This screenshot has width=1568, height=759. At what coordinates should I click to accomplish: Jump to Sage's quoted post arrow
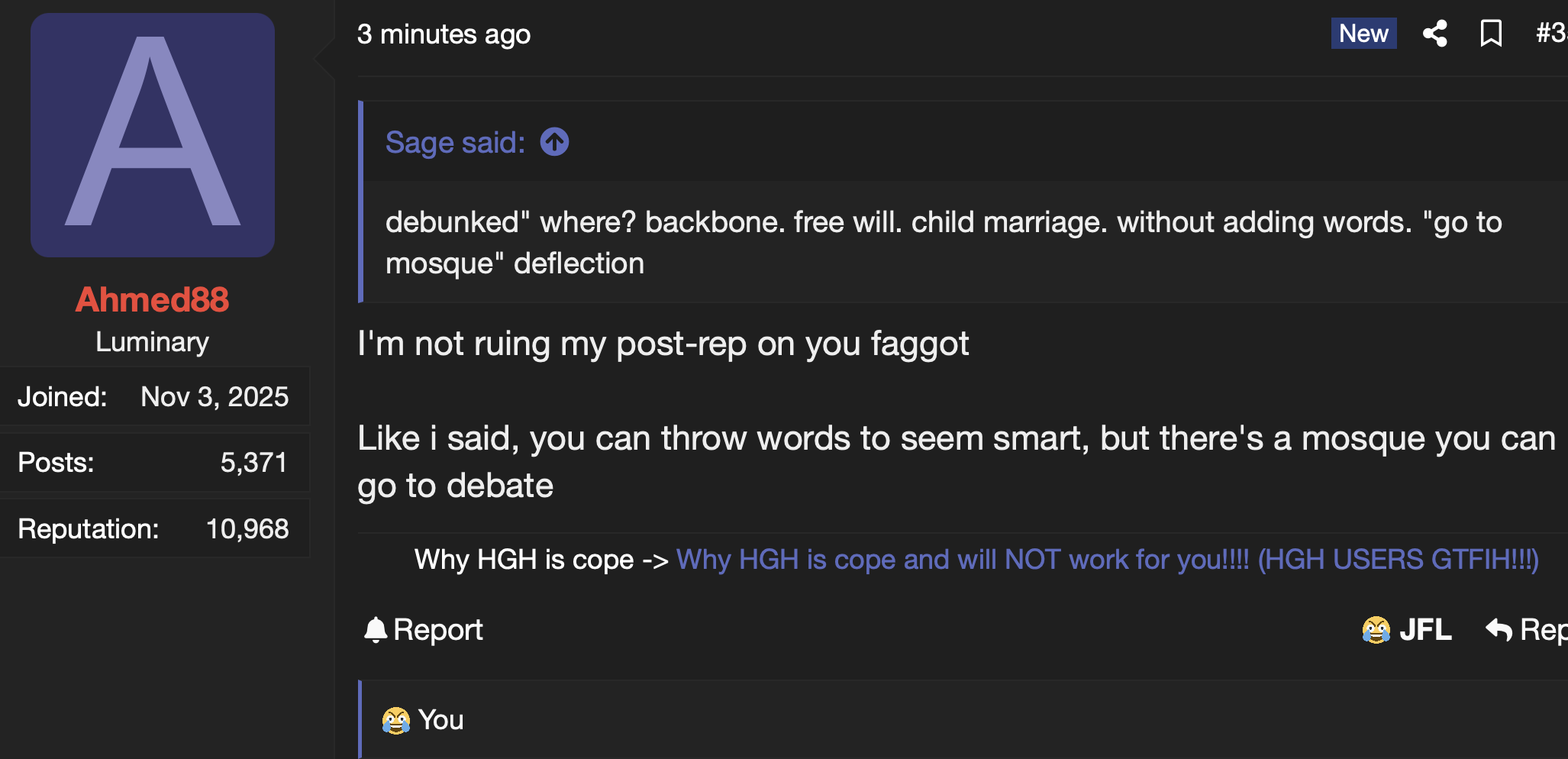(x=555, y=142)
